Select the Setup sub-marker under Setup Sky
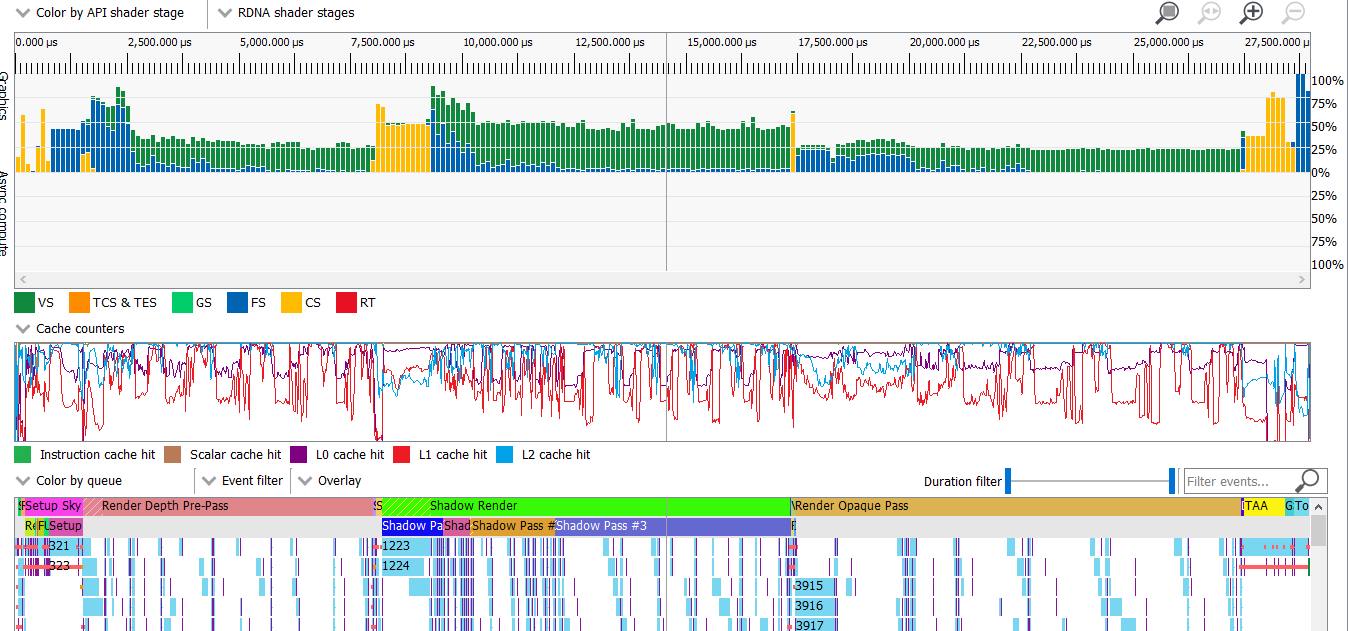This screenshot has width=1348, height=631. point(65,526)
